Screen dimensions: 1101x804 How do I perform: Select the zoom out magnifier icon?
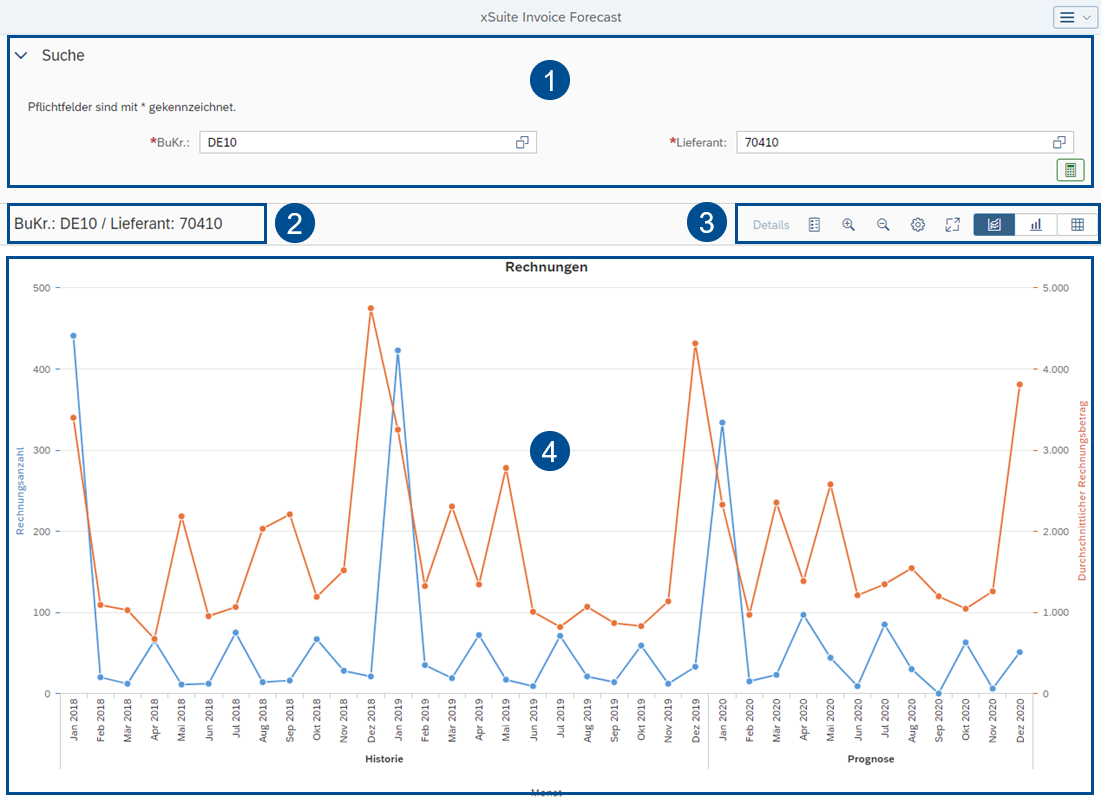[883, 224]
